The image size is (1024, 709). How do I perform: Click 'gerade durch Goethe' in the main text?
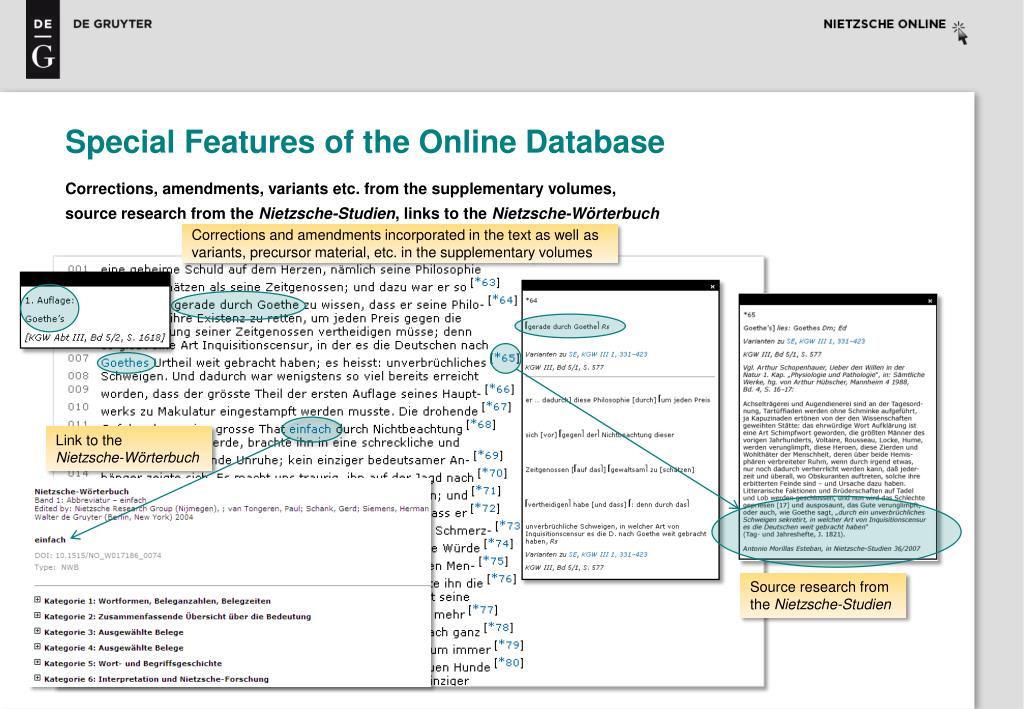click(236, 305)
